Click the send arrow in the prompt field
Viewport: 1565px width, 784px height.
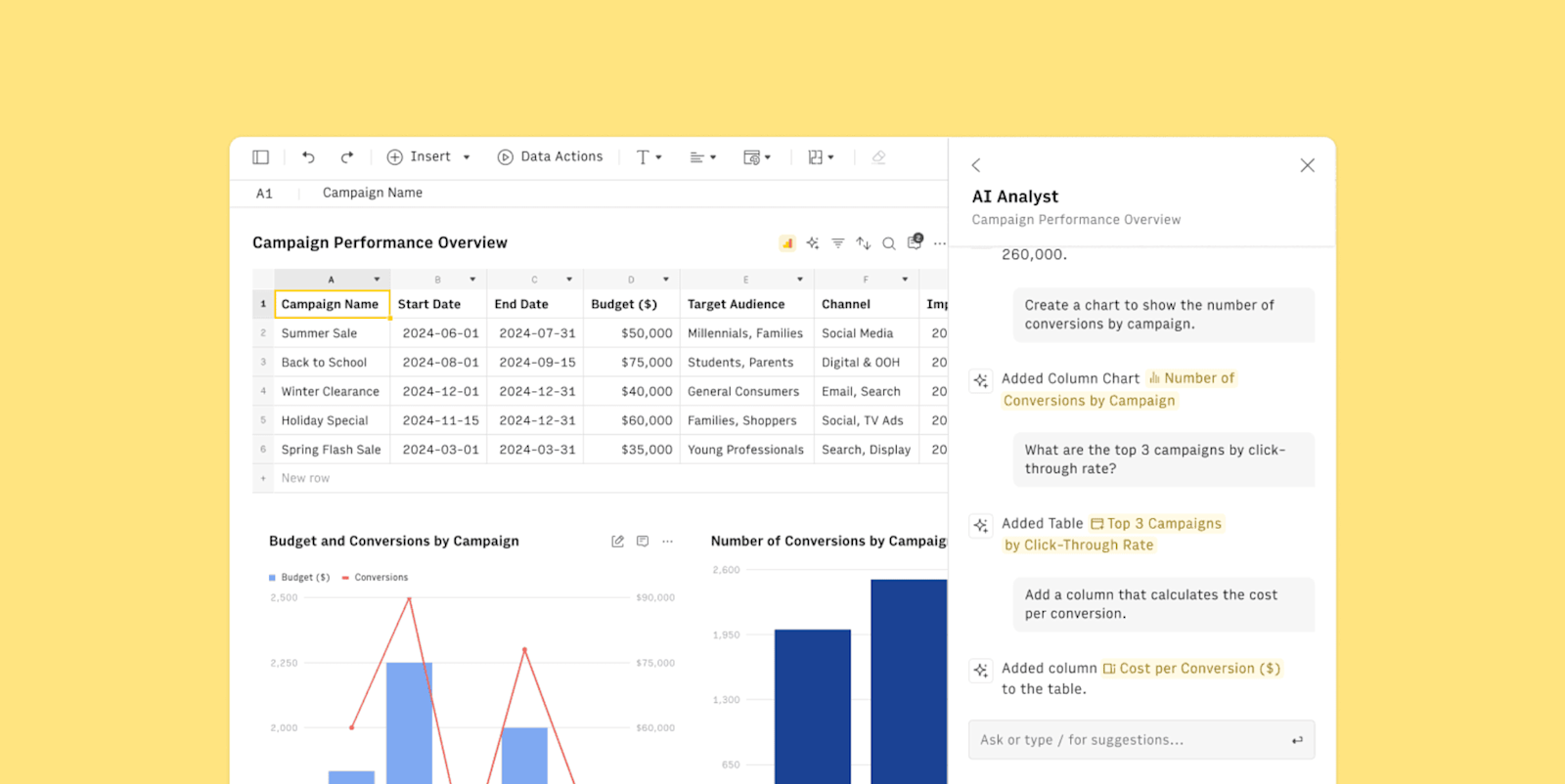1297,741
